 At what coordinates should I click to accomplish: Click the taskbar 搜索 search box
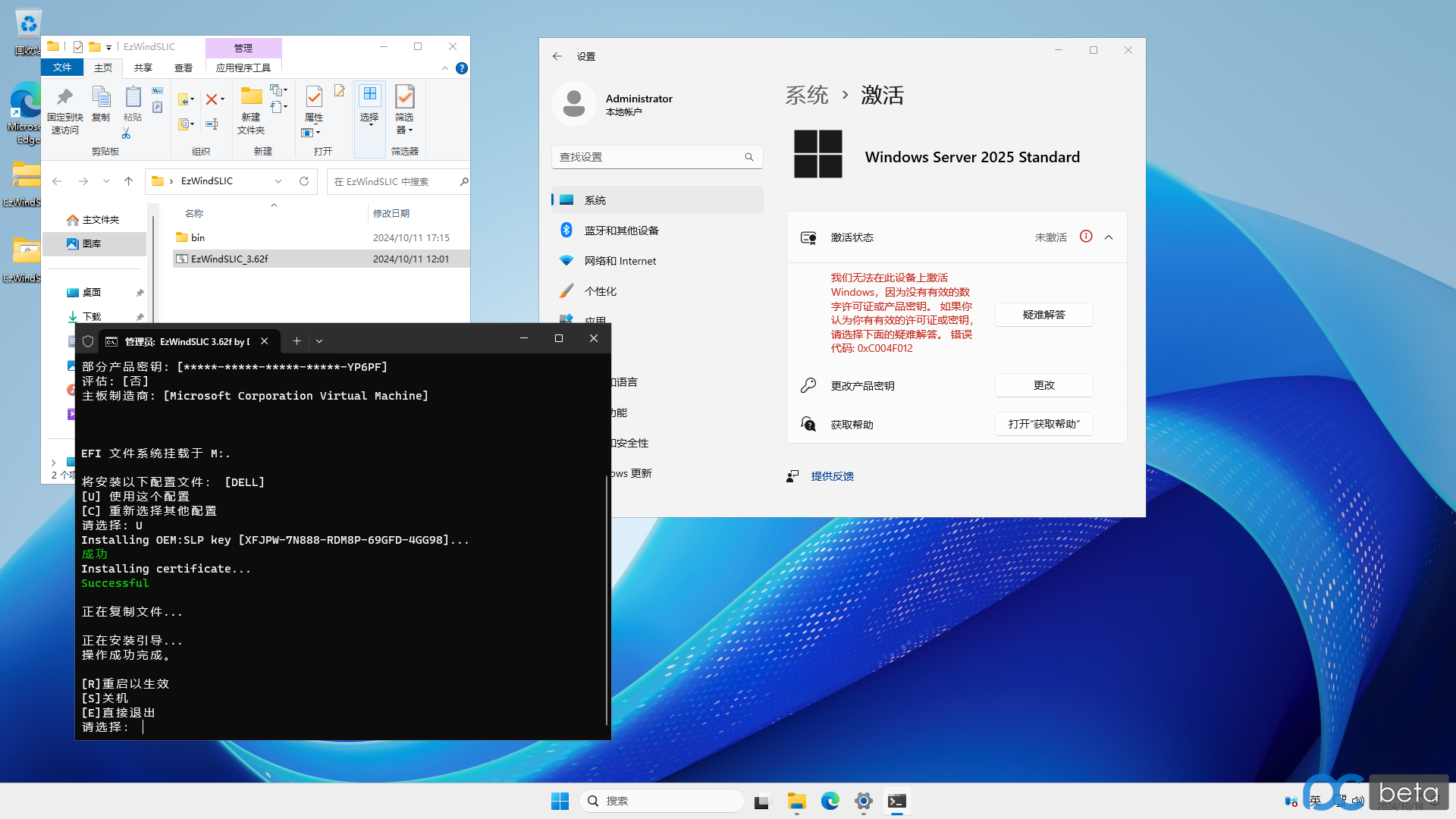pyautogui.click(x=661, y=801)
